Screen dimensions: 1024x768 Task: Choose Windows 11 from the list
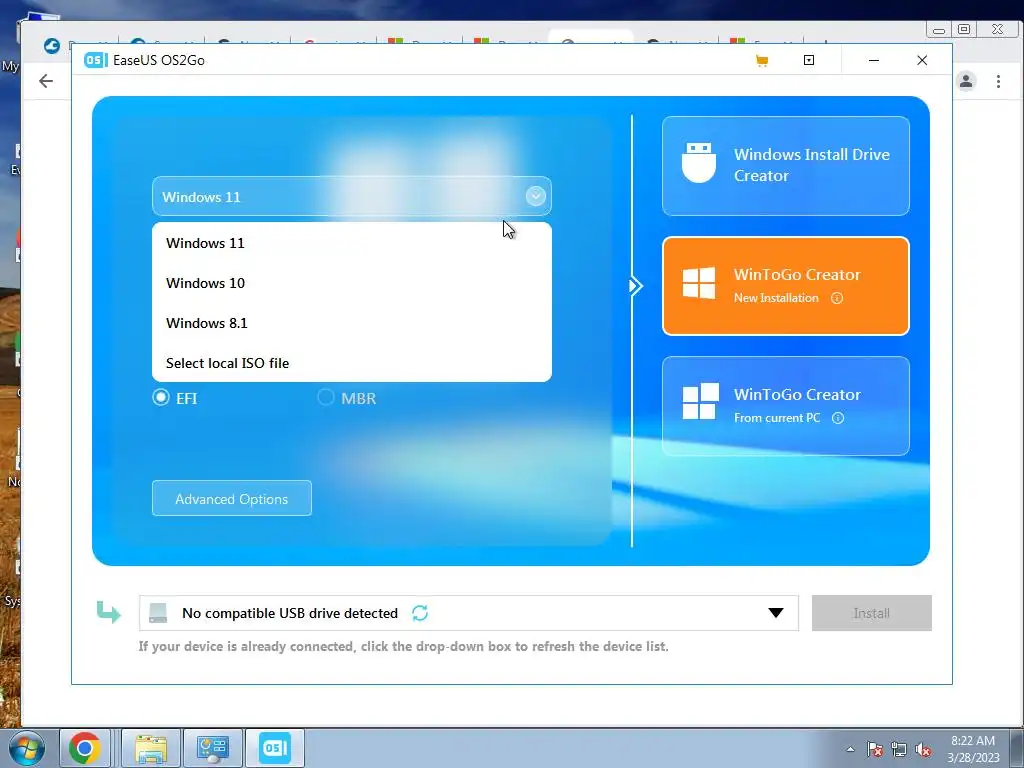tap(351, 243)
